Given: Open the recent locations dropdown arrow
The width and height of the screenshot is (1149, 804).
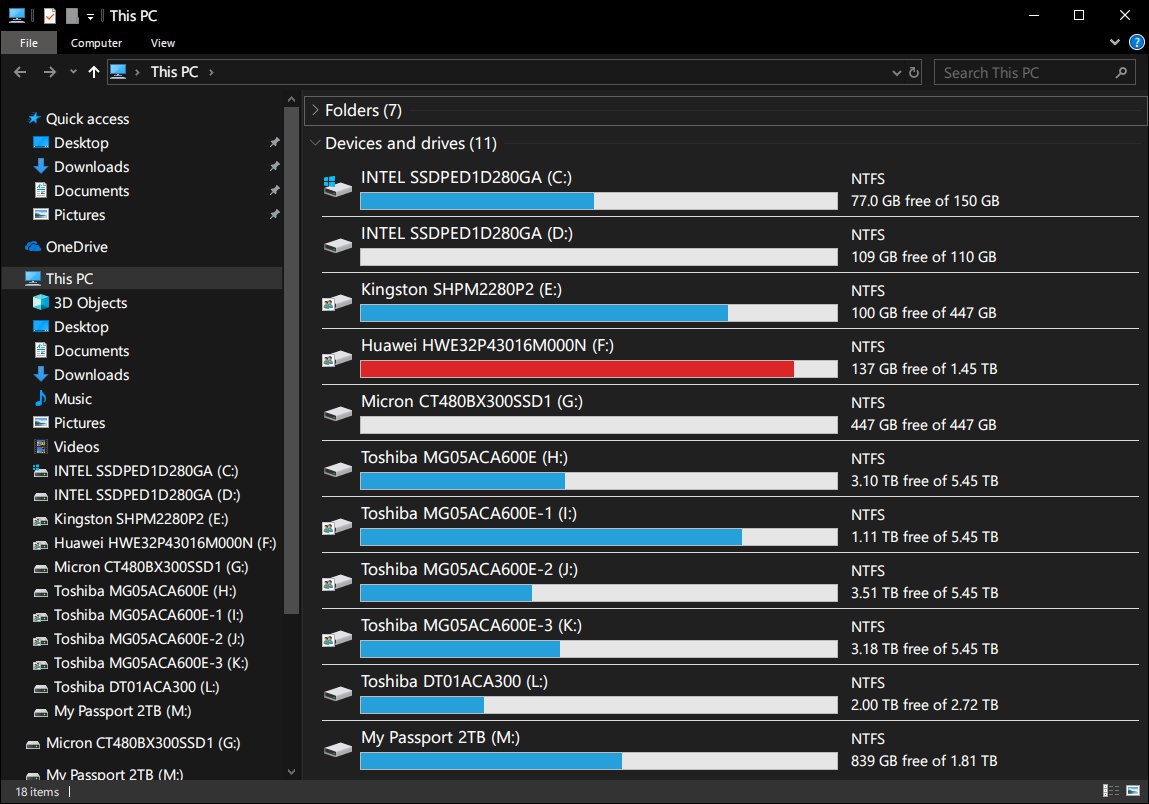Looking at the screenshot, I should tap(73, 72).
